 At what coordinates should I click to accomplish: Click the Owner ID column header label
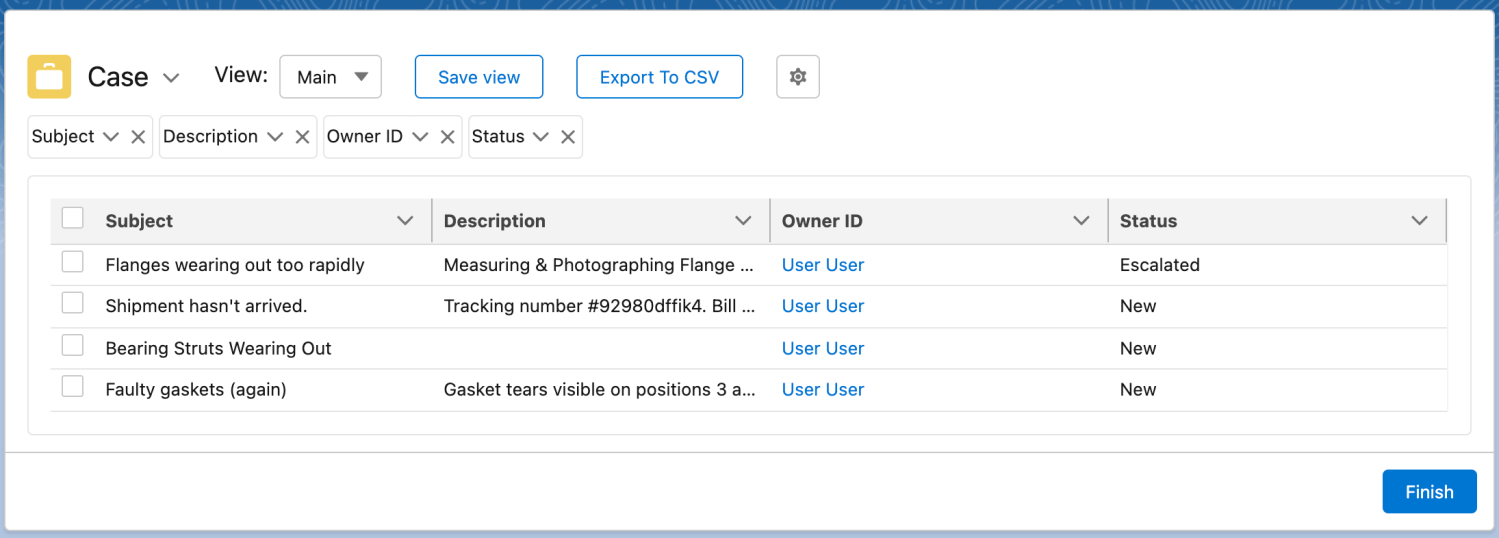click(822, 221)
